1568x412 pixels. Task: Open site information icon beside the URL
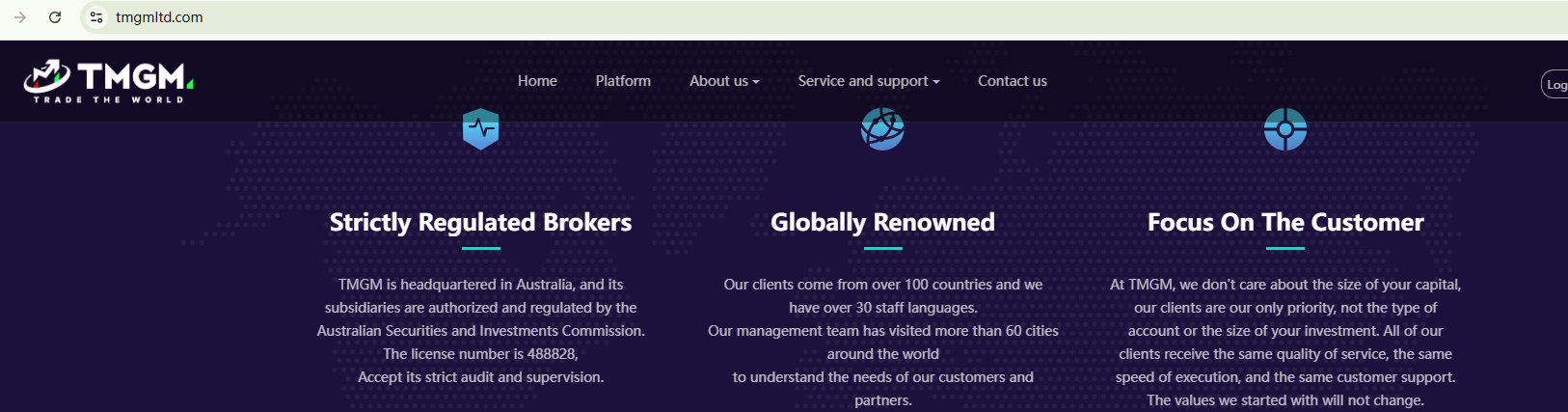(x=95, y=17)
